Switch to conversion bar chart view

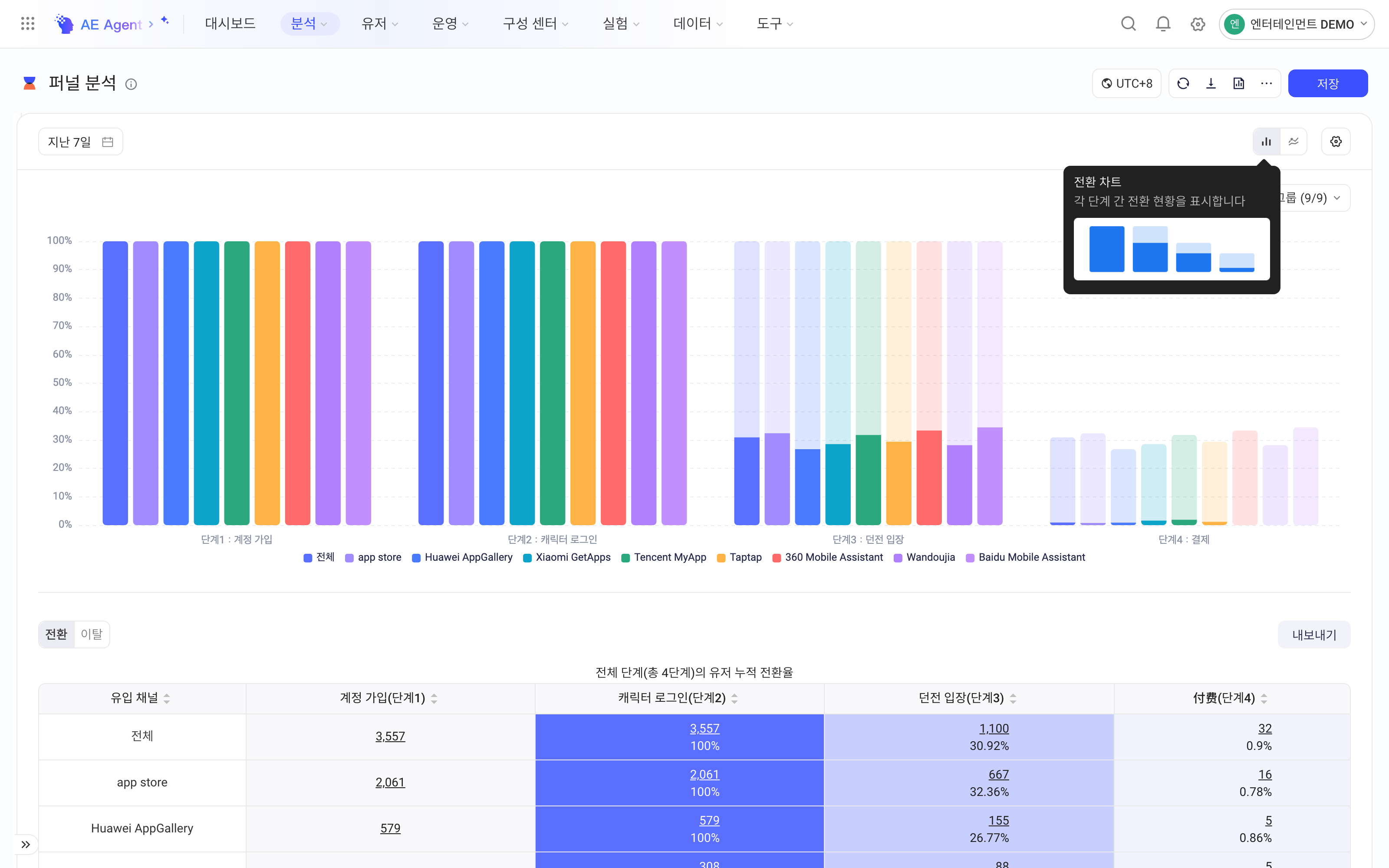click(1266, 141)
